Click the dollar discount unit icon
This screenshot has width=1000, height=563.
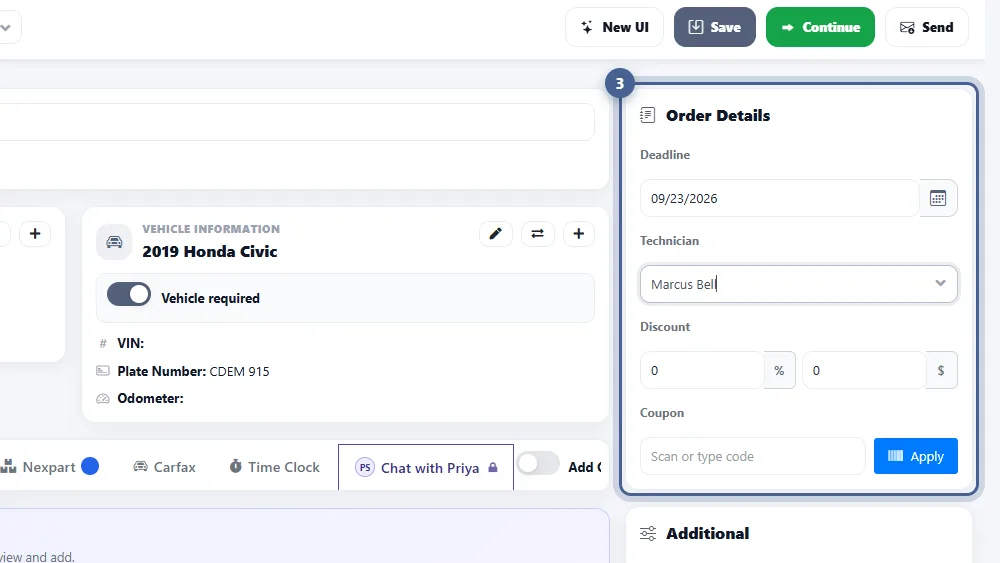[941, 370]
